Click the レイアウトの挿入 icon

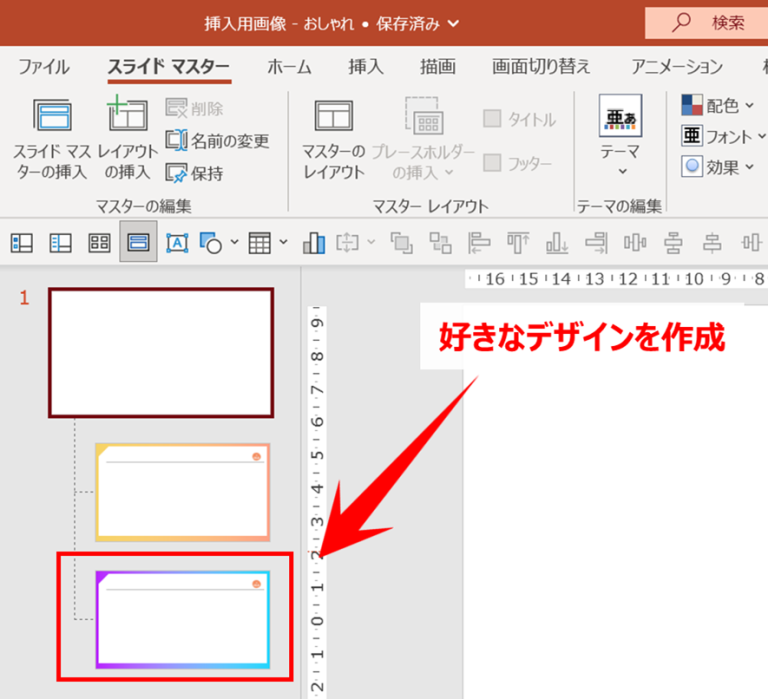127,114
